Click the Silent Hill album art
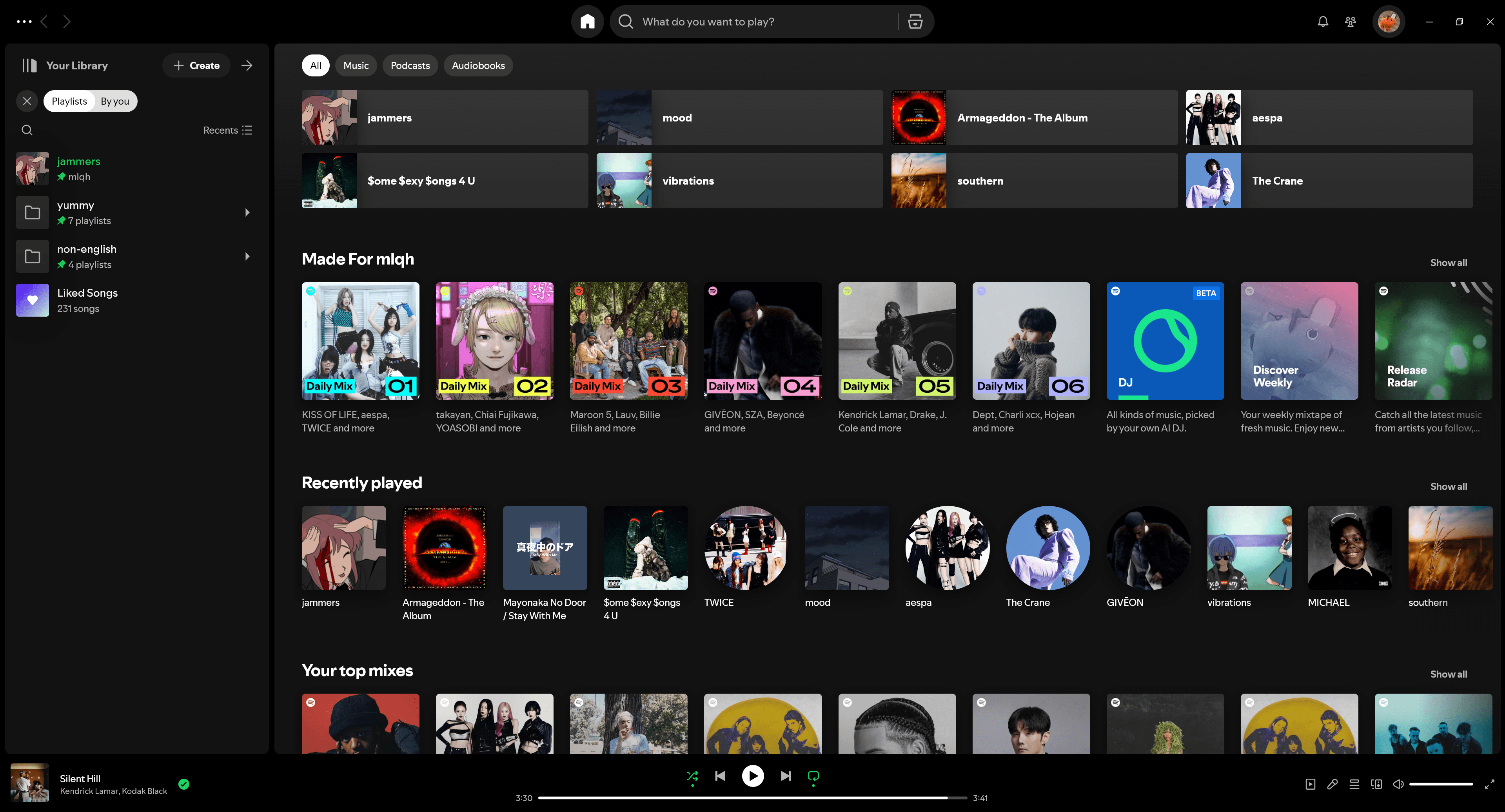Viewport: 1505px width, 812px height. 30,783
